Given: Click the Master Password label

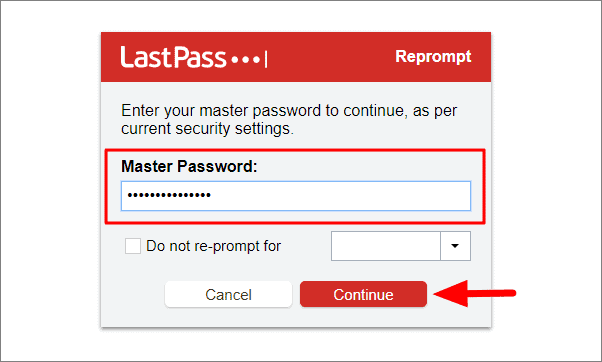Looking at the screenshot, I should [189, 167].
